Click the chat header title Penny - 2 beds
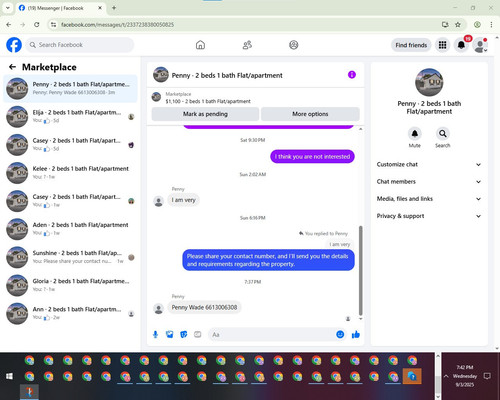The height and width of the screenshot is (400, 500). coord(227,75)
